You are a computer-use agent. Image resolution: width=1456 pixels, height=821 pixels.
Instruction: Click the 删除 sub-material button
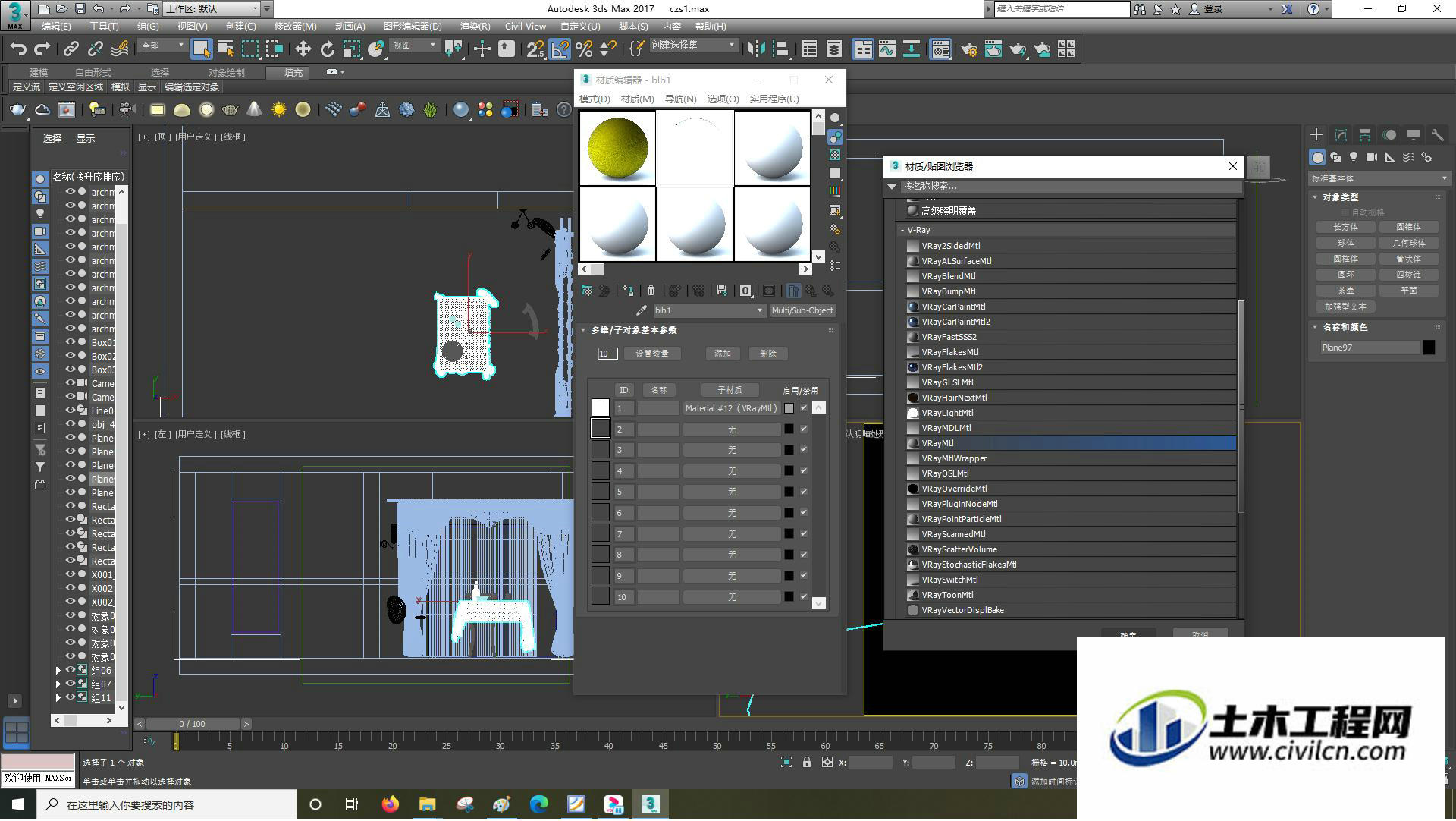coord(767,354)
